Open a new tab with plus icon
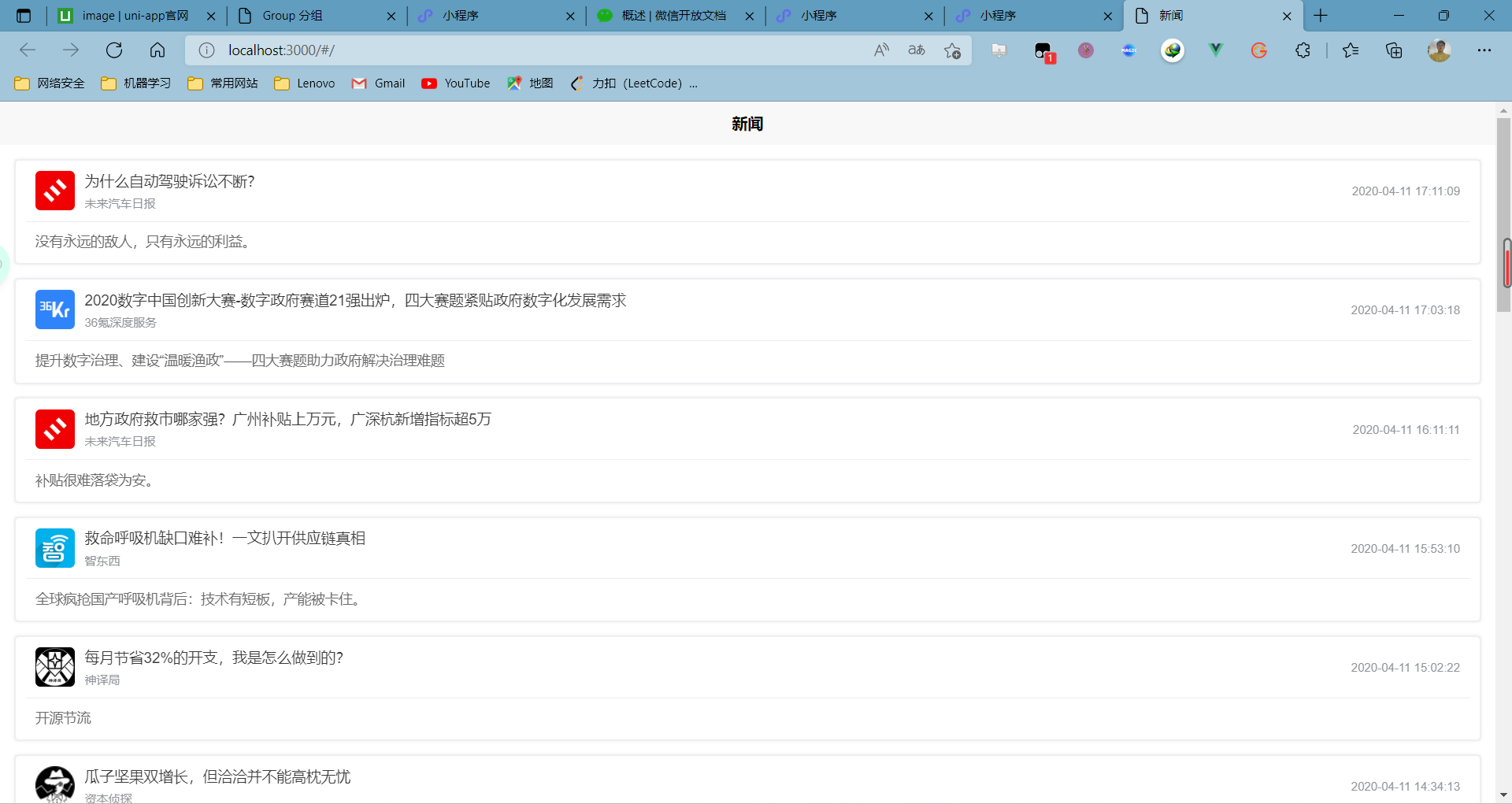 tap(1321, 16)
